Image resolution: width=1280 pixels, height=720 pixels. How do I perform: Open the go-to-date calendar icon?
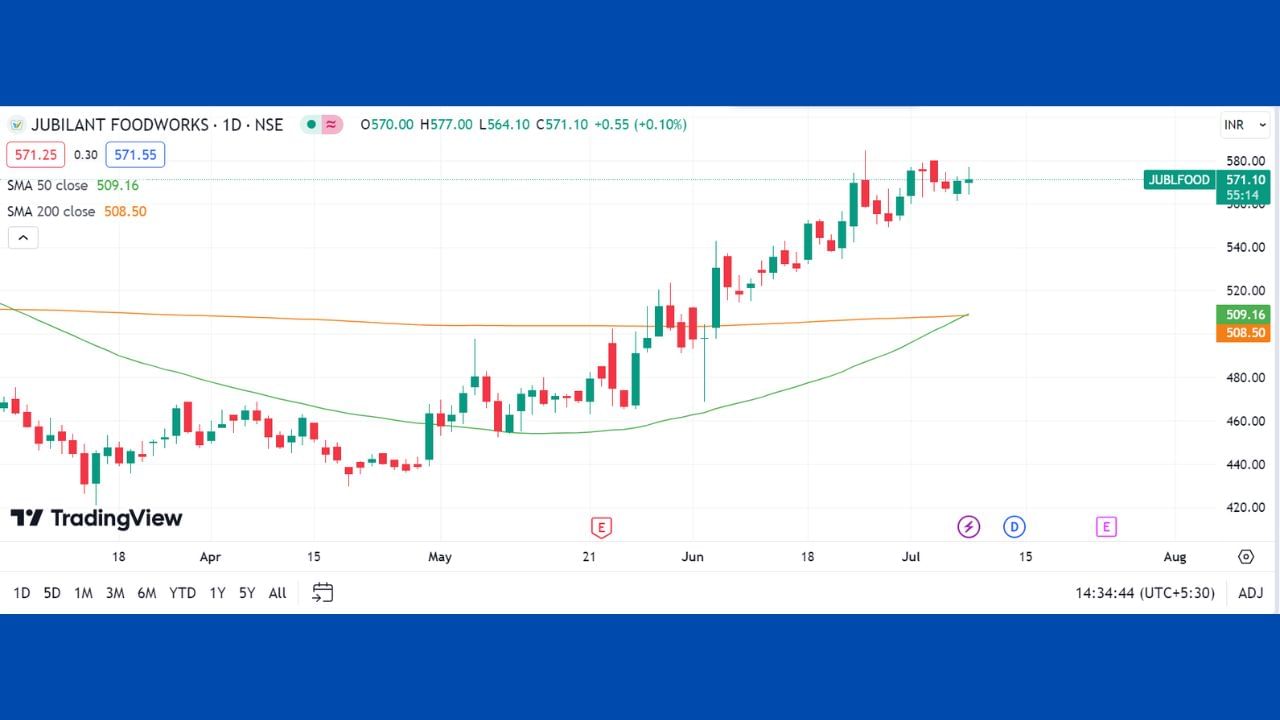(x=322, y=593)
